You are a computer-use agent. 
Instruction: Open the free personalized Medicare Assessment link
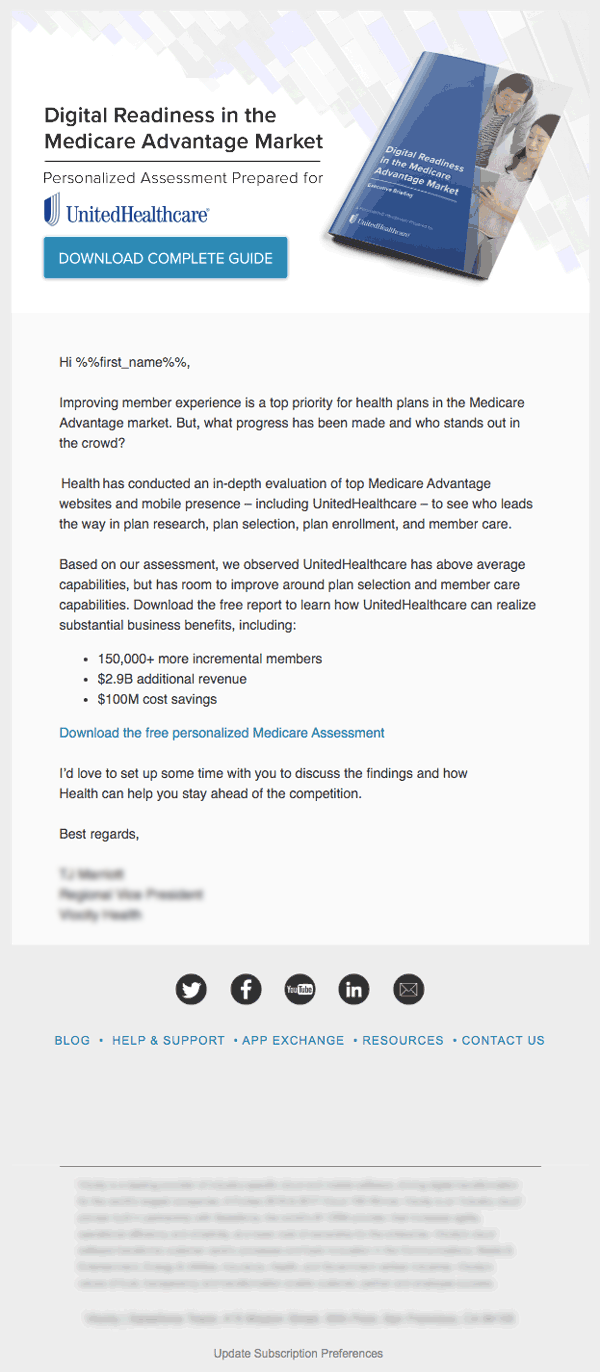(222, 733)
